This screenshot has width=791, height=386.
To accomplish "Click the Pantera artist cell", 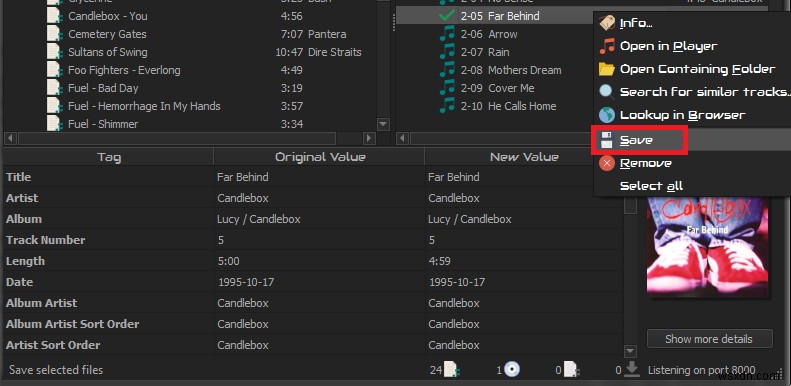I will coord(327,34).
